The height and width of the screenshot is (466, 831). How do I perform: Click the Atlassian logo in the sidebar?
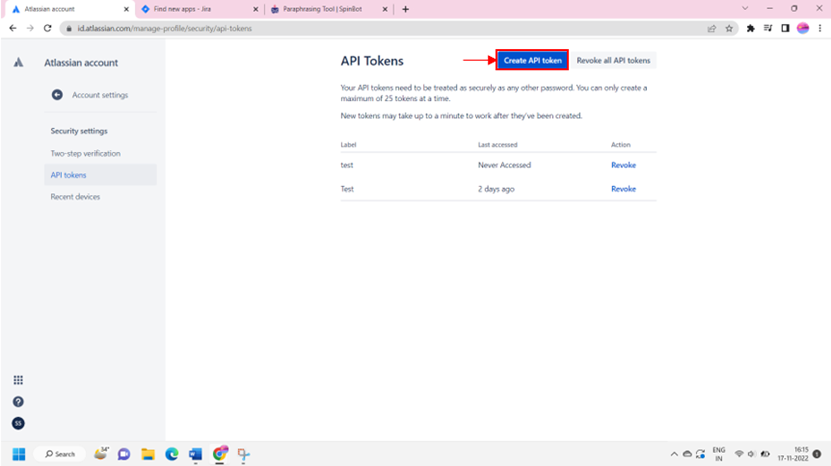tap(19, 63)
